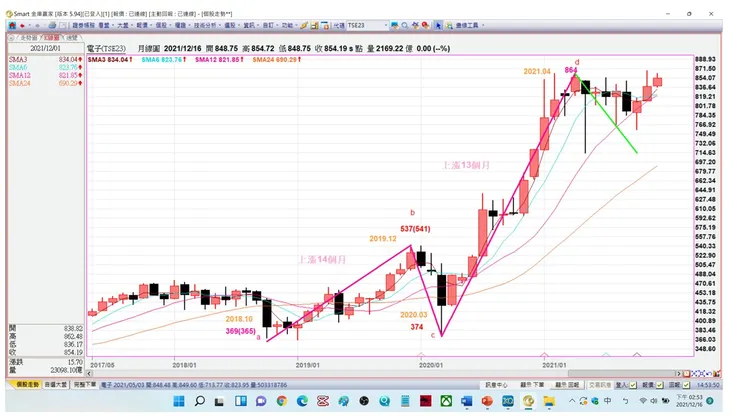Click the SMA24 690.29 legend label above chart

tap(277, 60)
